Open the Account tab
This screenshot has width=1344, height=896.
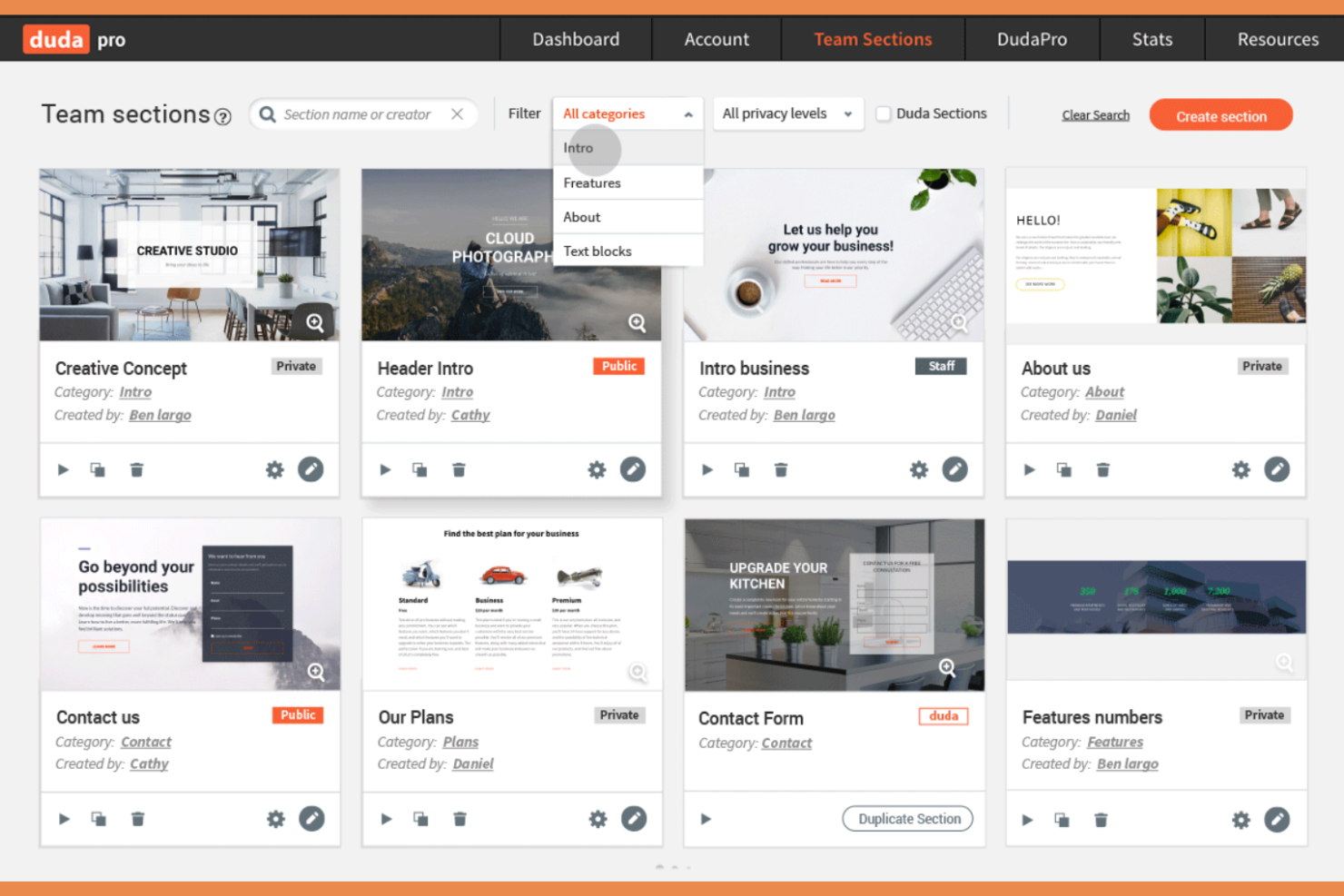pos(716,39)
